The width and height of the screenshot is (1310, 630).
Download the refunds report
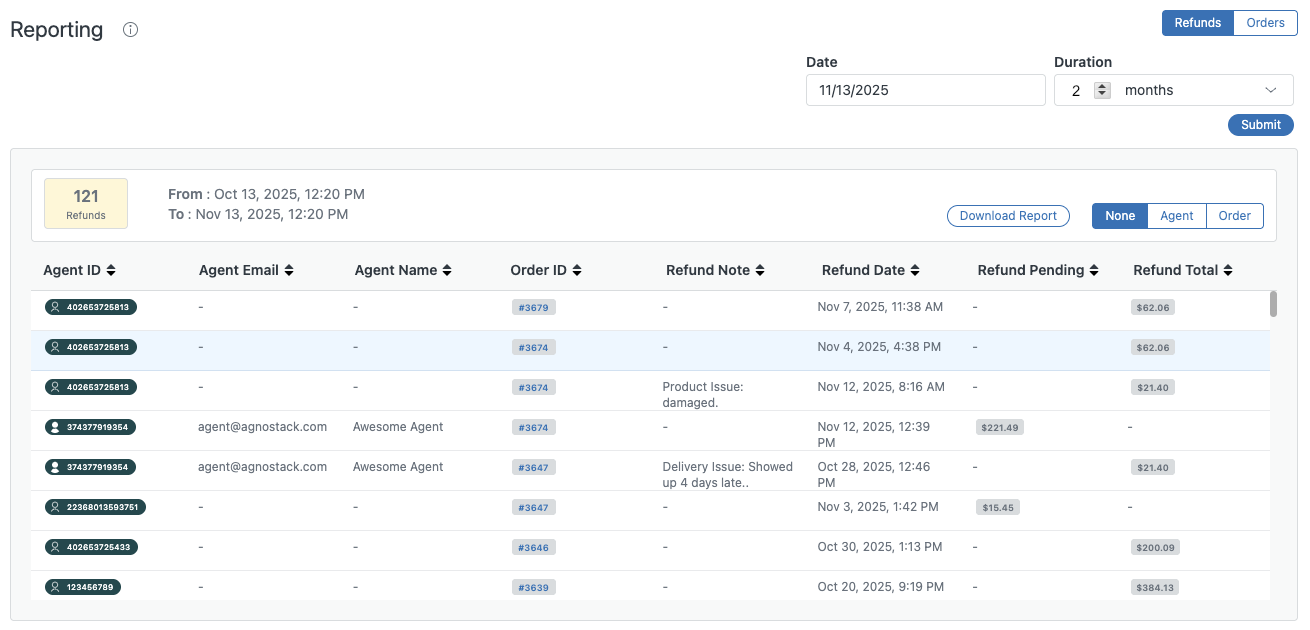(1008, 215)
